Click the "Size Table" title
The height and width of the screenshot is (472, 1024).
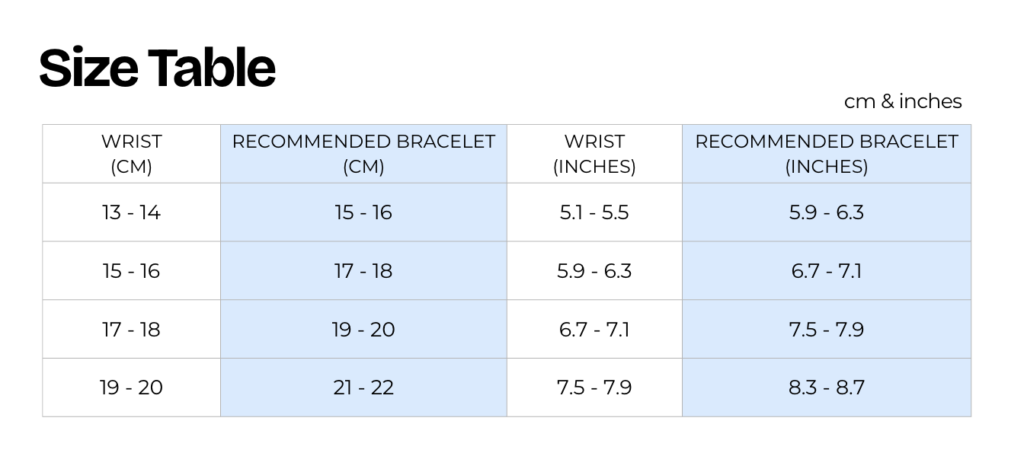click(157, 69)
